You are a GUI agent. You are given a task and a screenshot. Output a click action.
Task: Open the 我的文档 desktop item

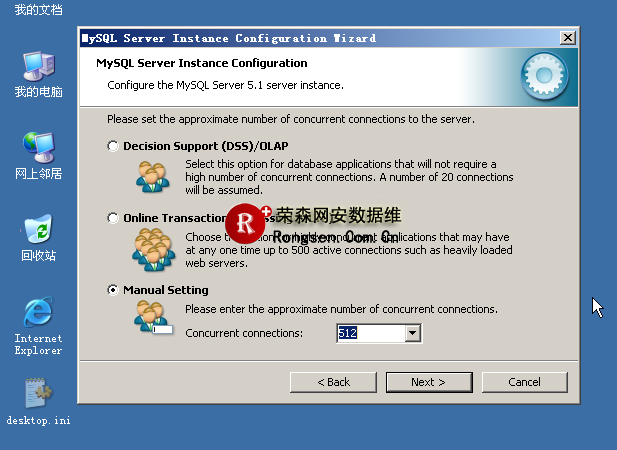pyautogui.click(x=38, y=10)
